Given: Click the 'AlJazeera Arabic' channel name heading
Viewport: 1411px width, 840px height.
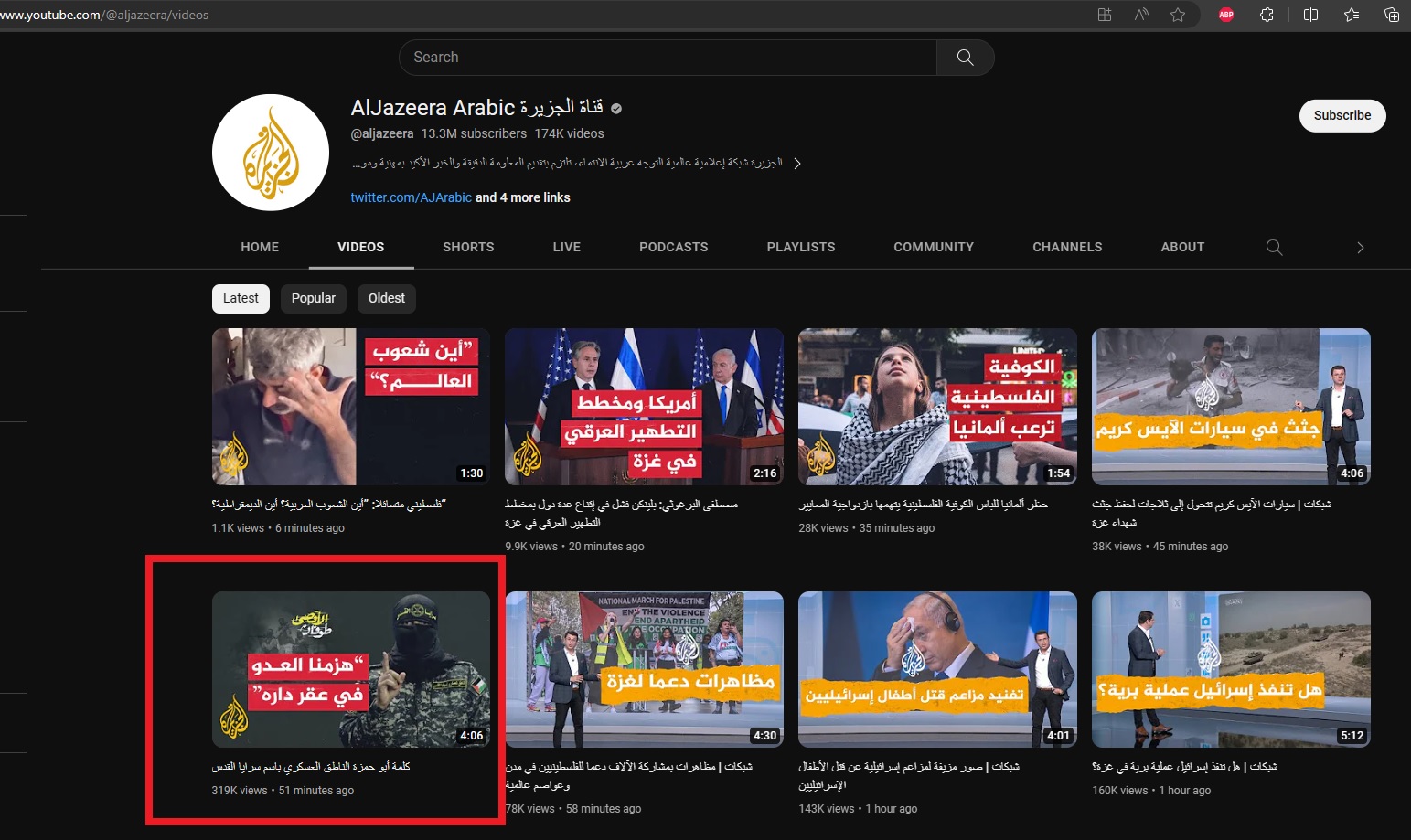Looking at the screenshot, I should 476,108.
